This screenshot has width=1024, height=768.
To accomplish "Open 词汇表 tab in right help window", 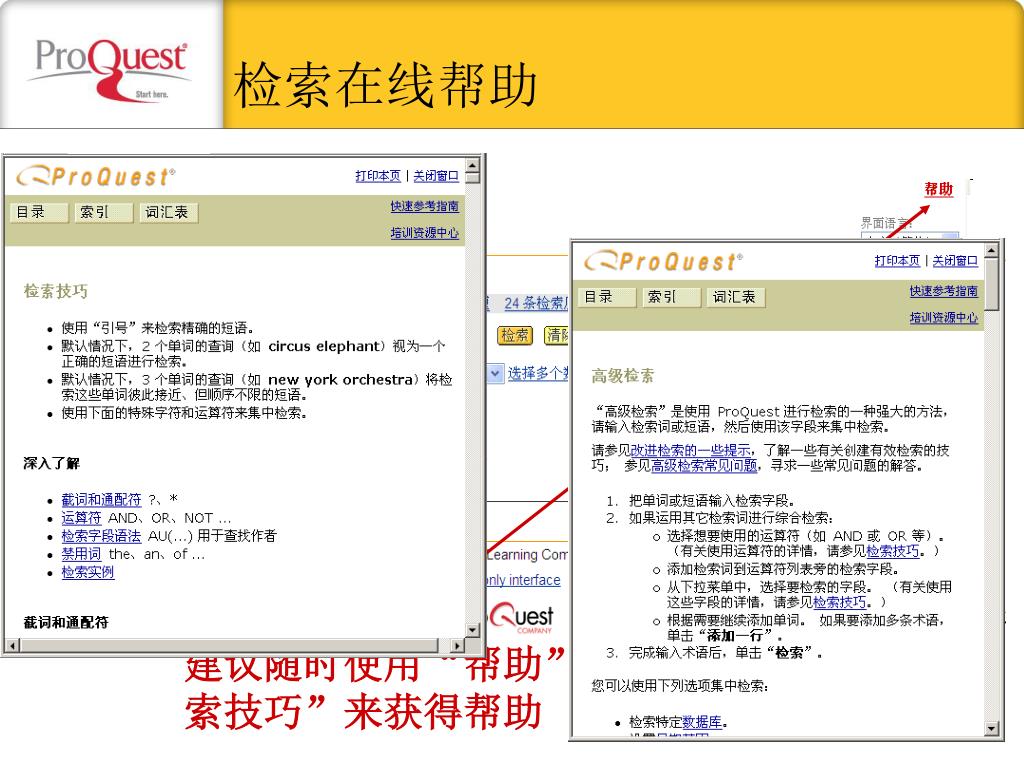I will point(736,297).
